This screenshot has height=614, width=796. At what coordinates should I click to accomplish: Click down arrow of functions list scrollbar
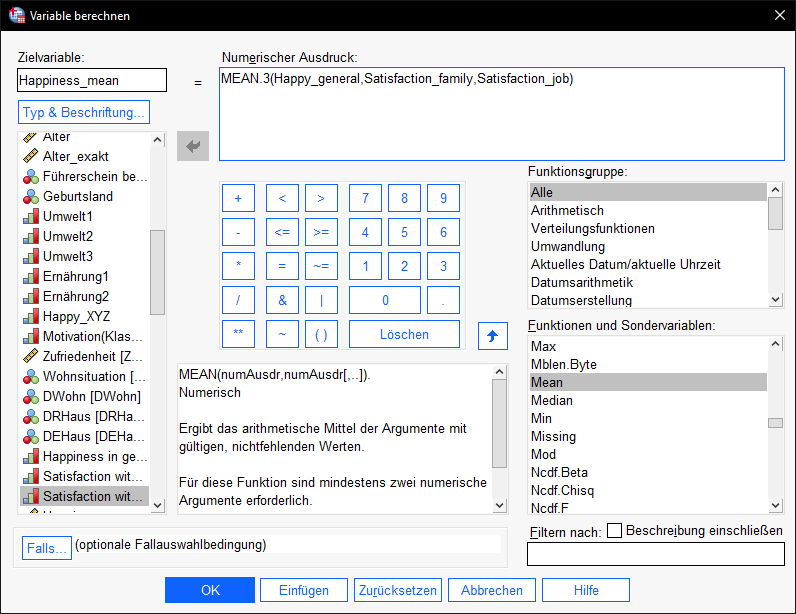point(776,505)
